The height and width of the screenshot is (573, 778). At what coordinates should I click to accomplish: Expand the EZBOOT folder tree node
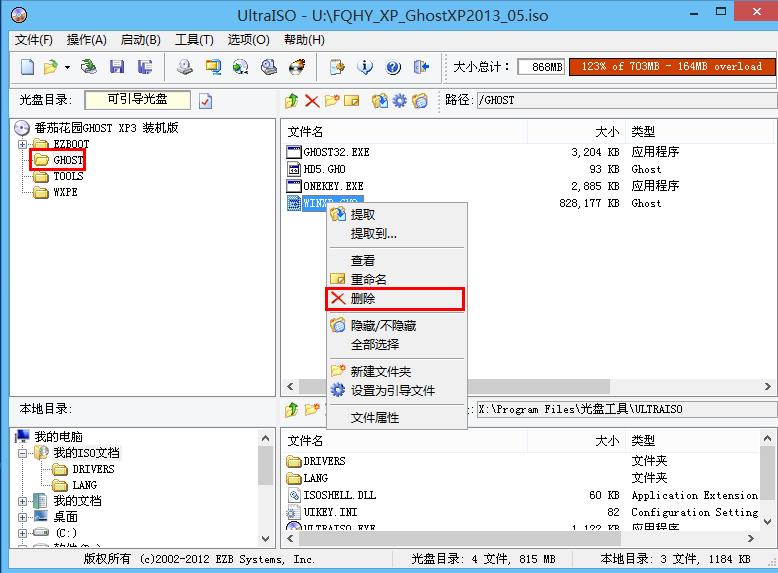[x=23, y=144]
